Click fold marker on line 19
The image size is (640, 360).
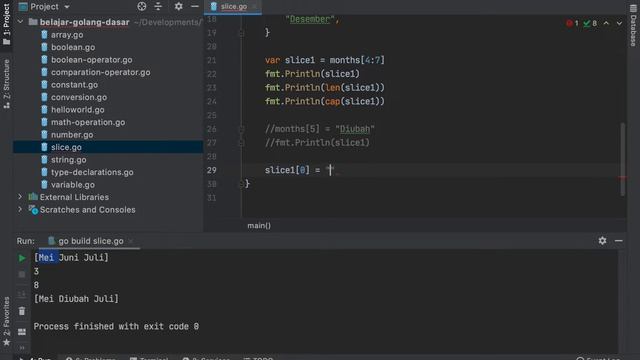tap(241, 33)
